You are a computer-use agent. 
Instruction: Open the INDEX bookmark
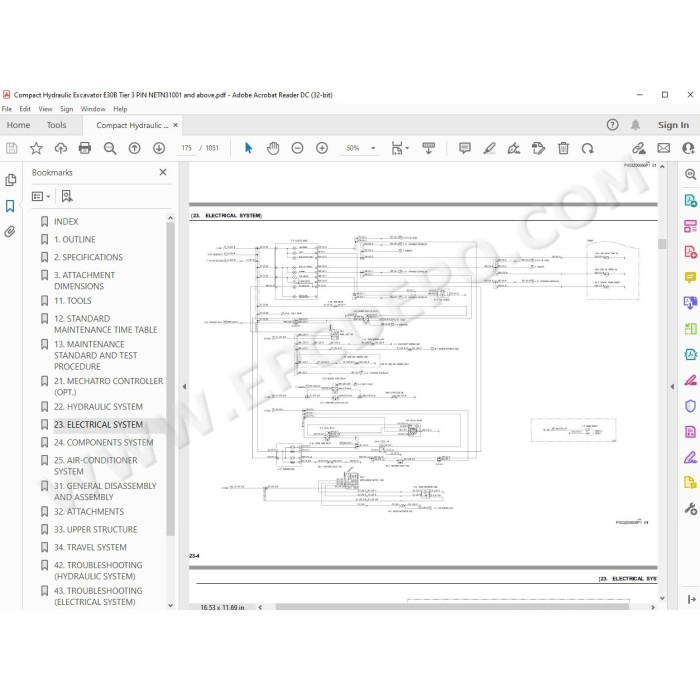coord(66,221)
